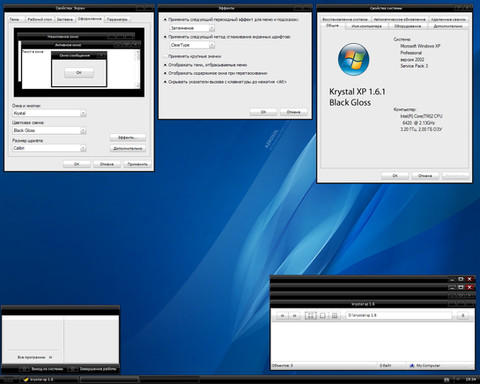Select the columns view icon in the explorer toolbar
This screenshot has width=480, height=384.
(335, 315)
